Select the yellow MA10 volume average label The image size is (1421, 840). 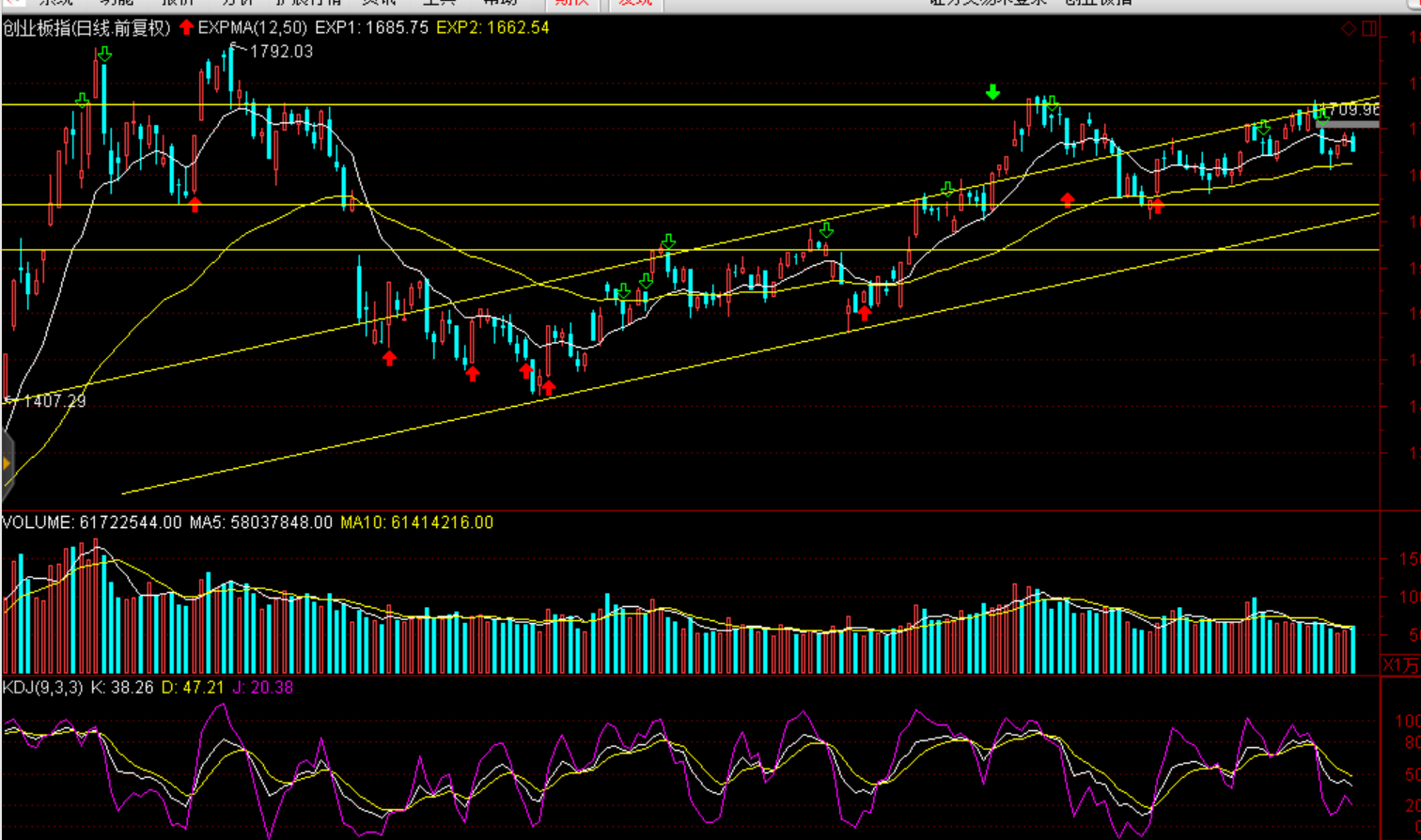pyautogui.click(x=416, y=522)
